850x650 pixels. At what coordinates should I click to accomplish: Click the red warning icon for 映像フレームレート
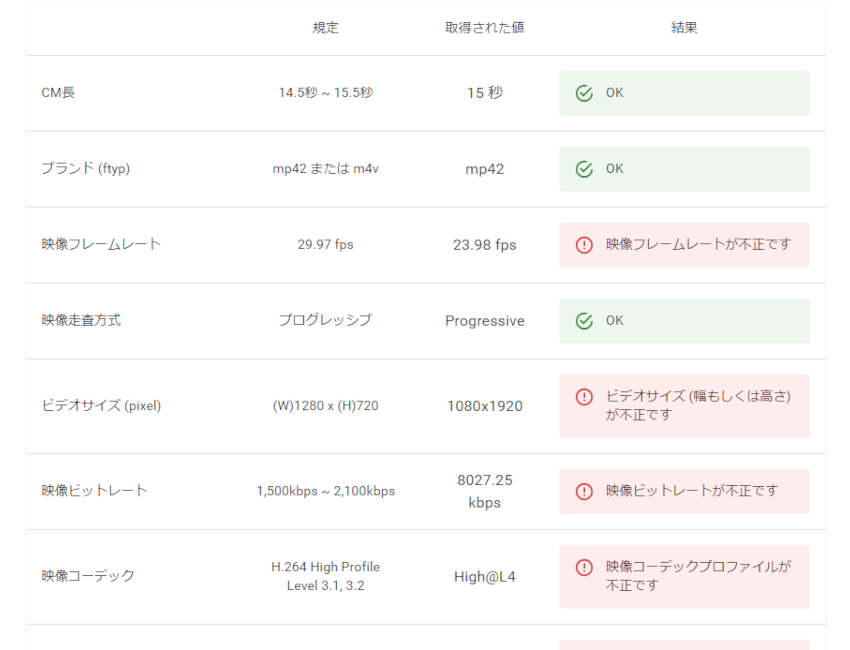tap(584, 245)
